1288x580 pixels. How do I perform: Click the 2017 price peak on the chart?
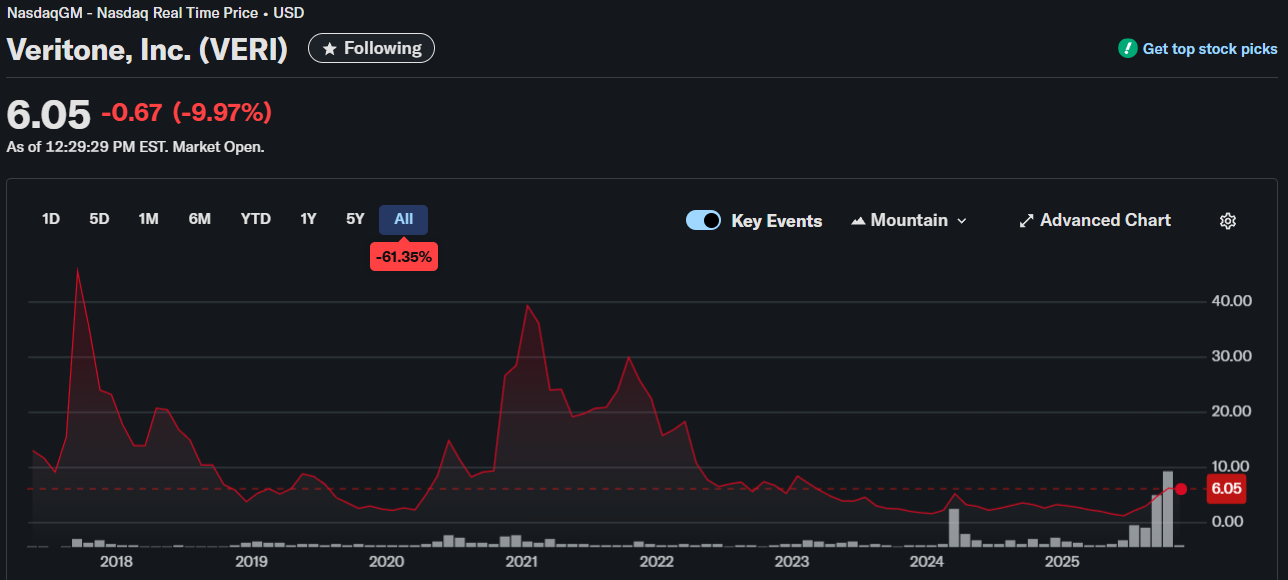pos(78,270)
